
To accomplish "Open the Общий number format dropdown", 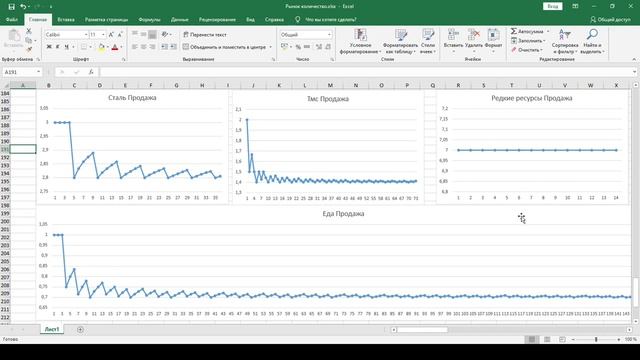I will coord(329,35).
